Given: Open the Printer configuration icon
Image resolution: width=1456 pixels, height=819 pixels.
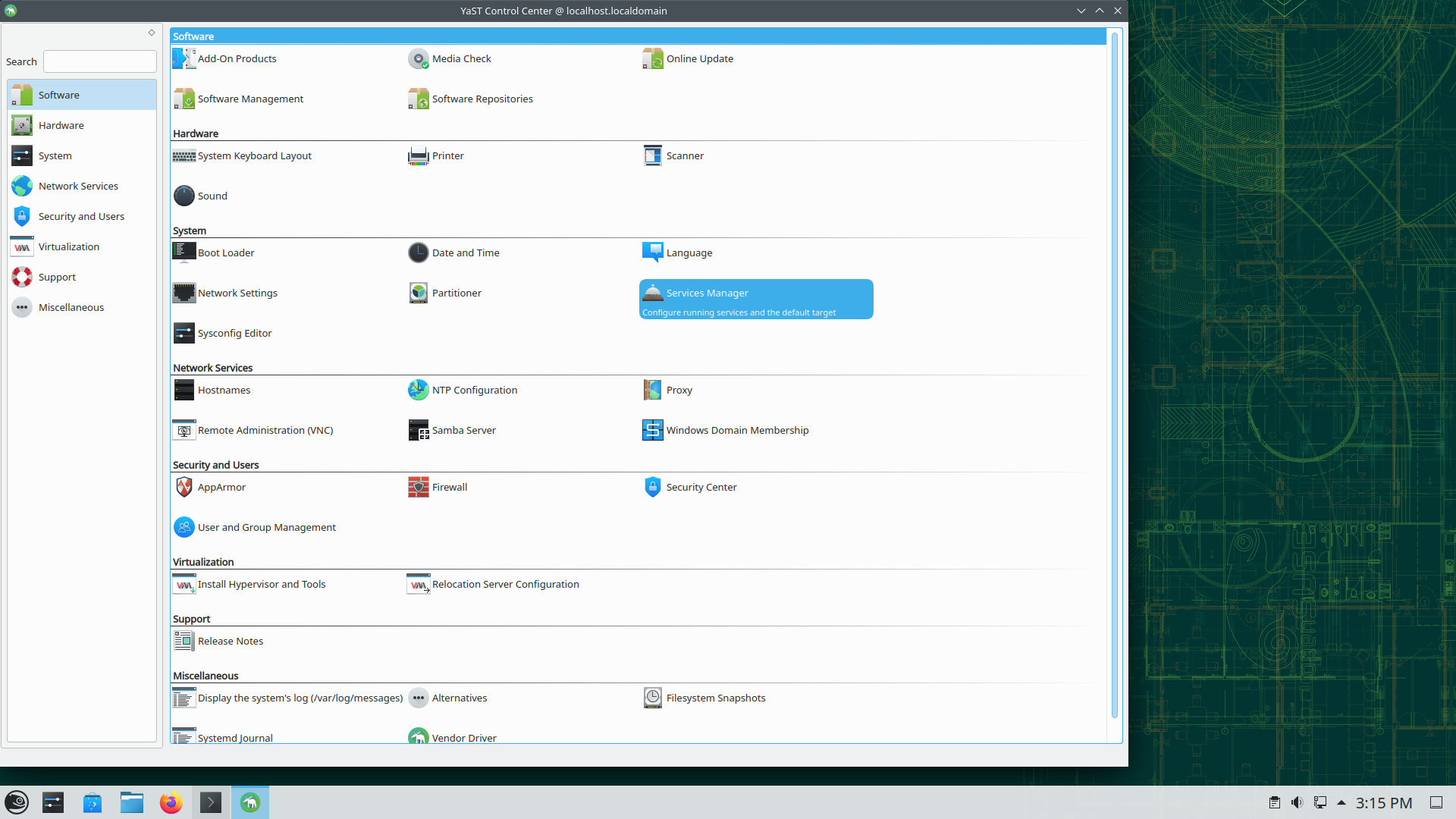Looking at the screenshot, I should click(x=419, y=155).
